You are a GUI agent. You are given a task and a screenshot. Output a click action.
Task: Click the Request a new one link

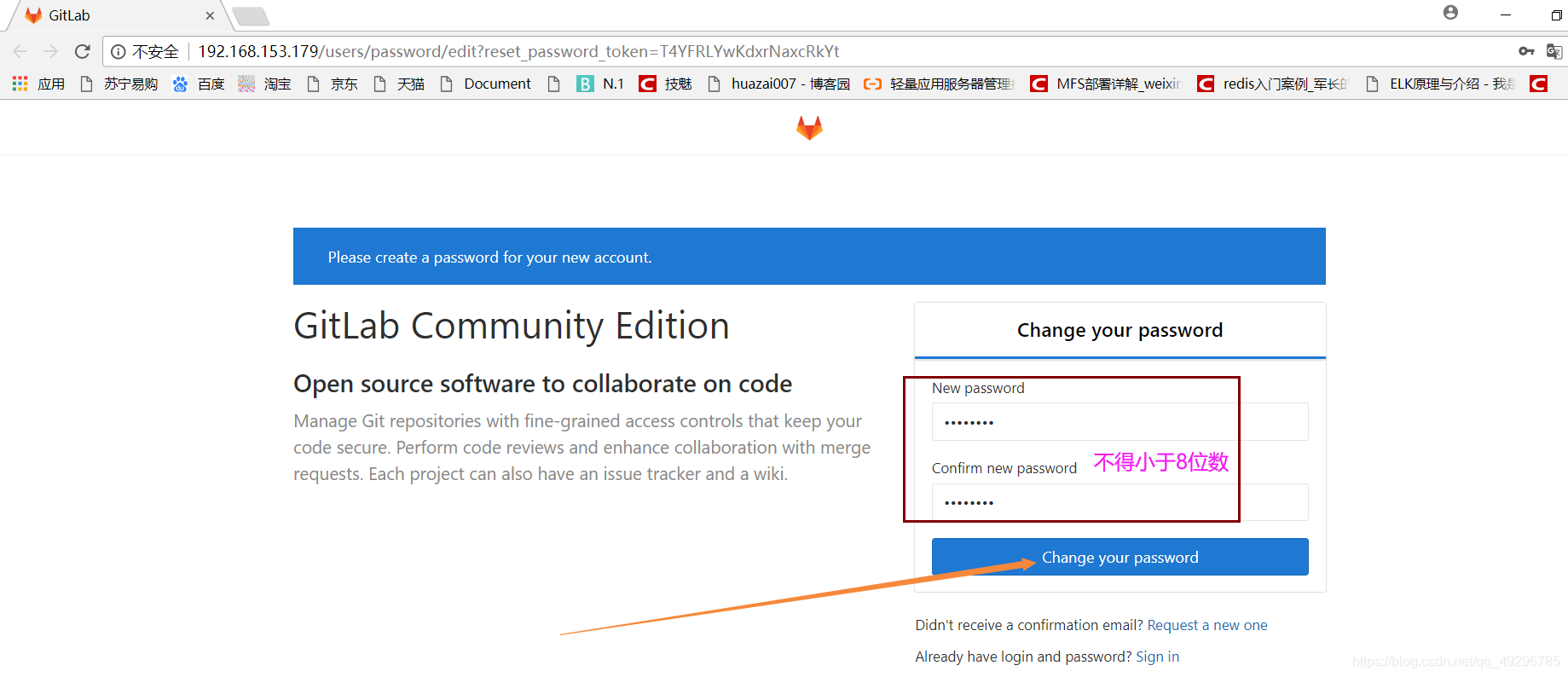click(1206, 625)
